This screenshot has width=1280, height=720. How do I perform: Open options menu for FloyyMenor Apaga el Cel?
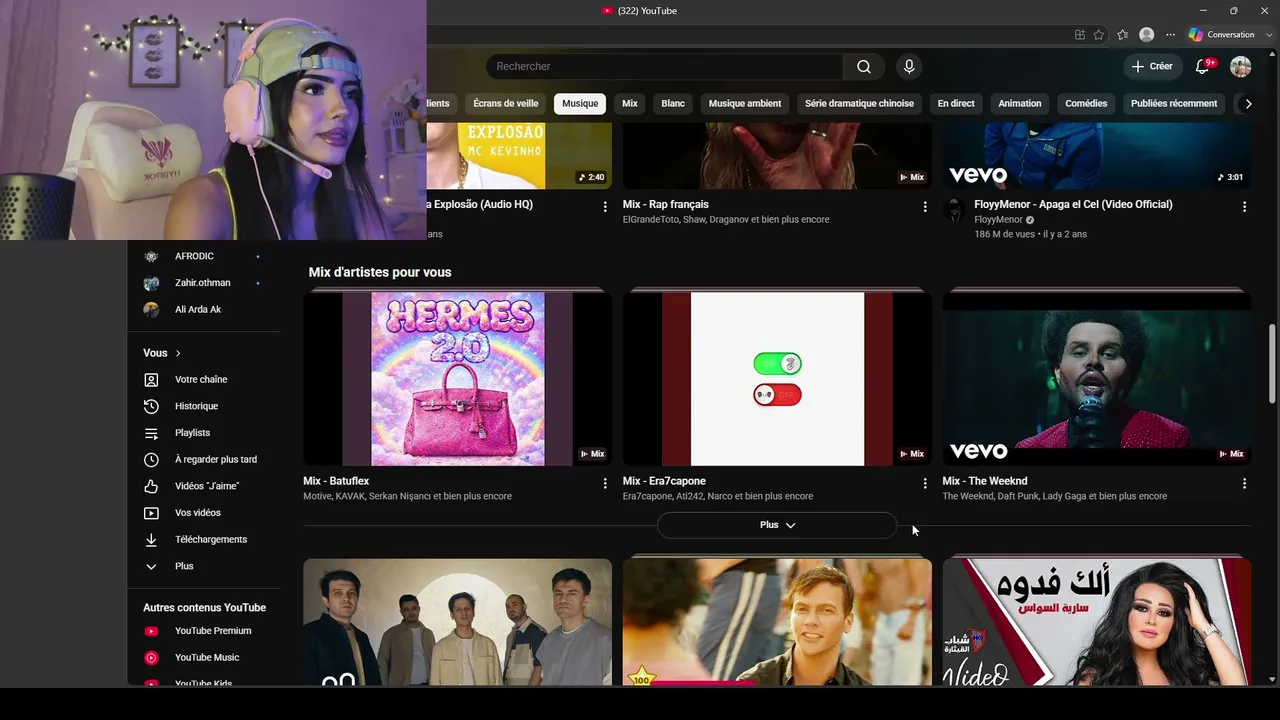1245,206
